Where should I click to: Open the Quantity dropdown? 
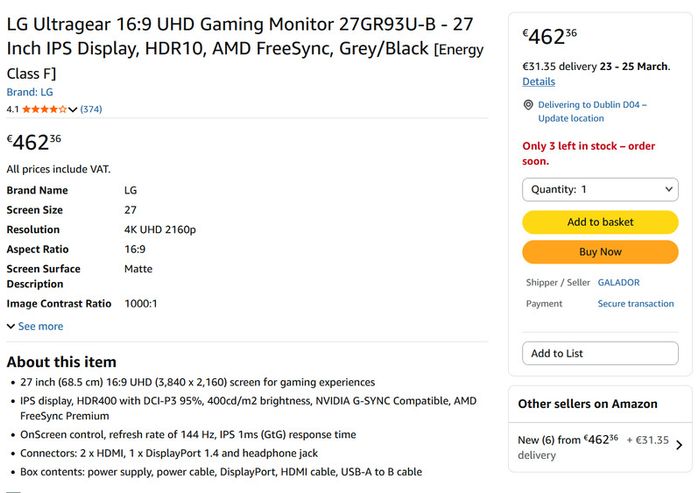pos(600,190)
